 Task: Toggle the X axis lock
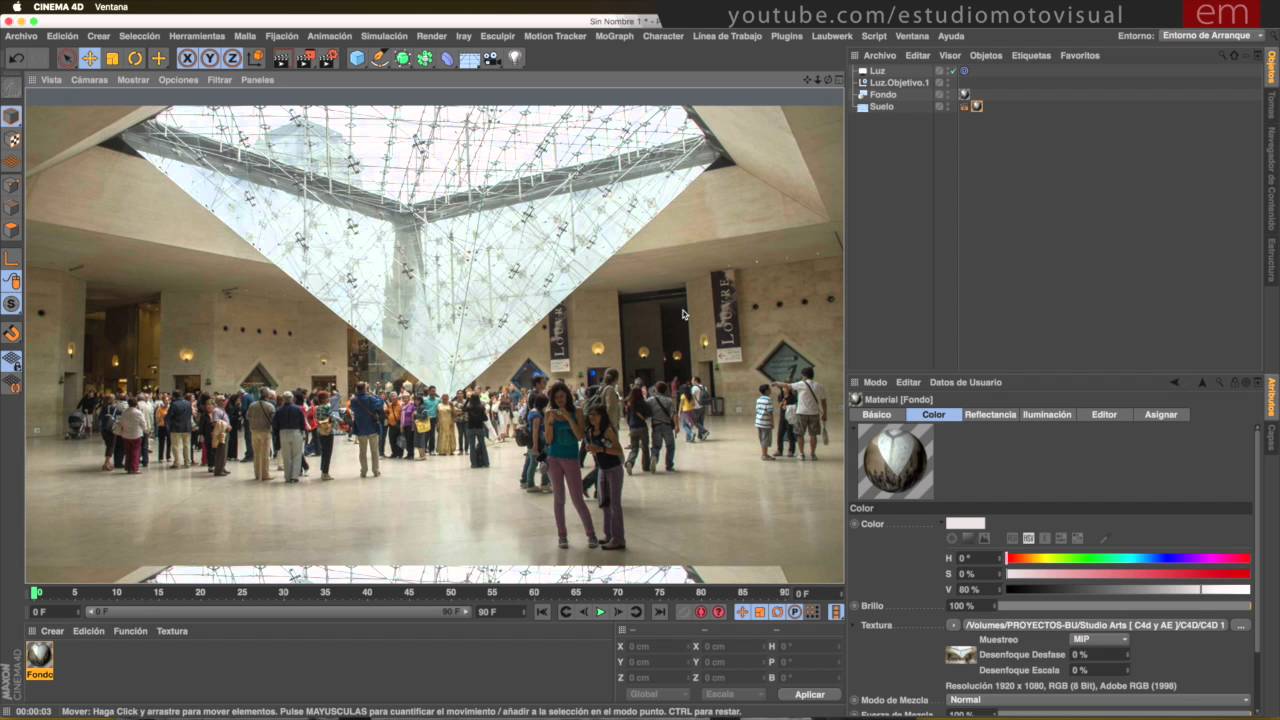187,58
